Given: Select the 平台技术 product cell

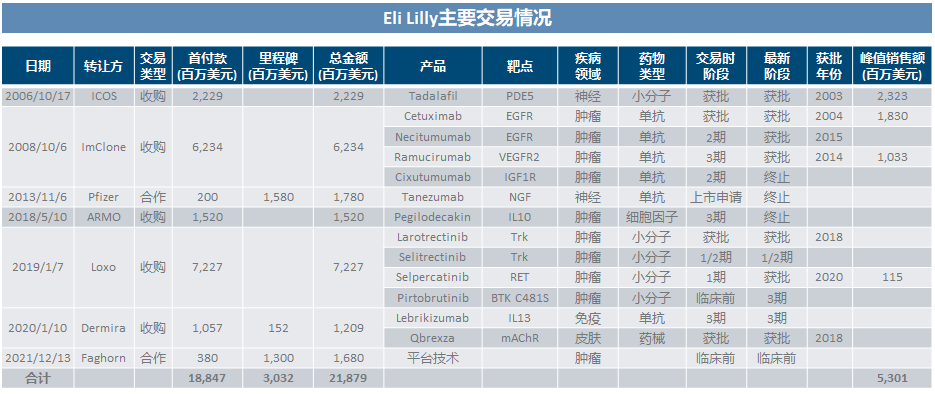Looking at the screenshot, I should point(433,358).
